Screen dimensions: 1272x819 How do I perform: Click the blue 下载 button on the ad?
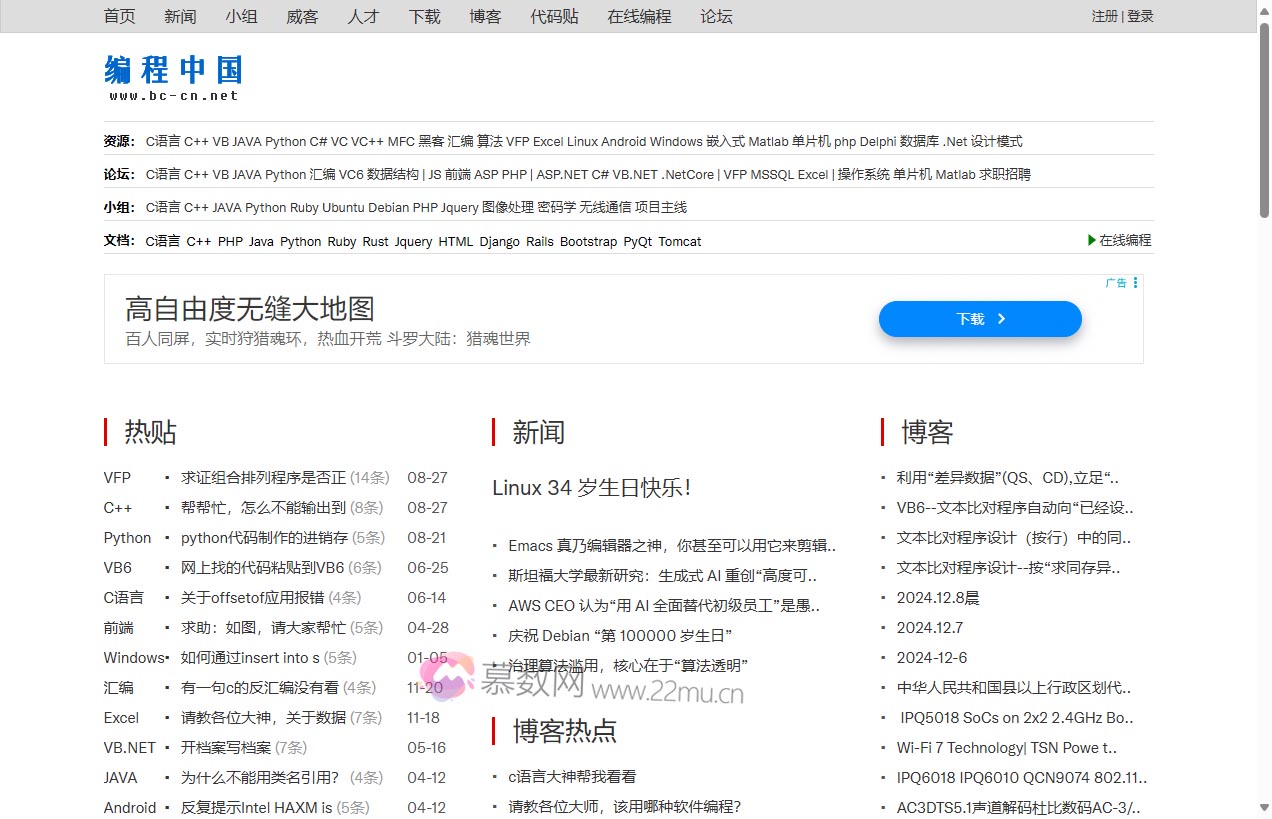979,318
